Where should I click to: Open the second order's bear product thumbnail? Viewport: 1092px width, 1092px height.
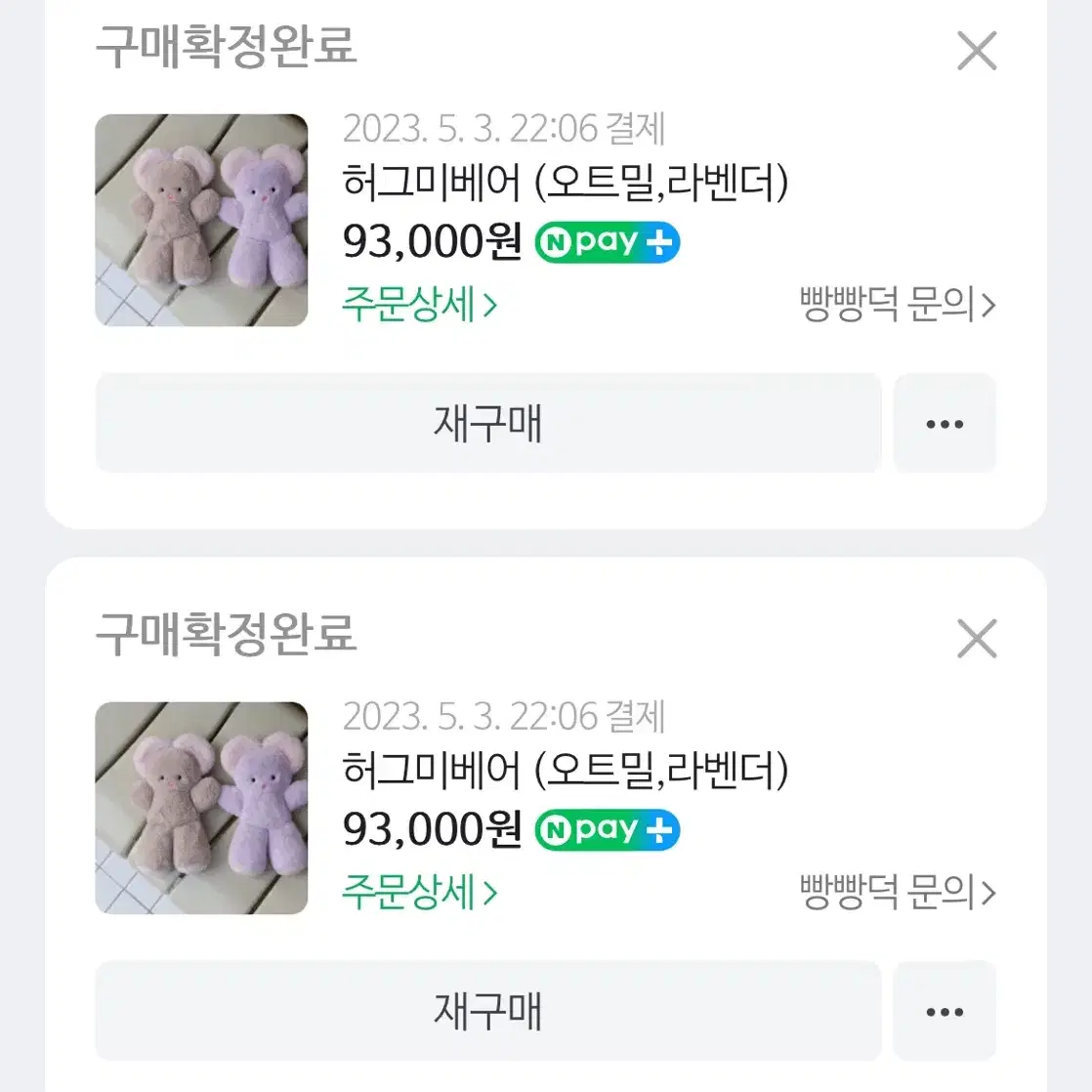tap(201, 808)
